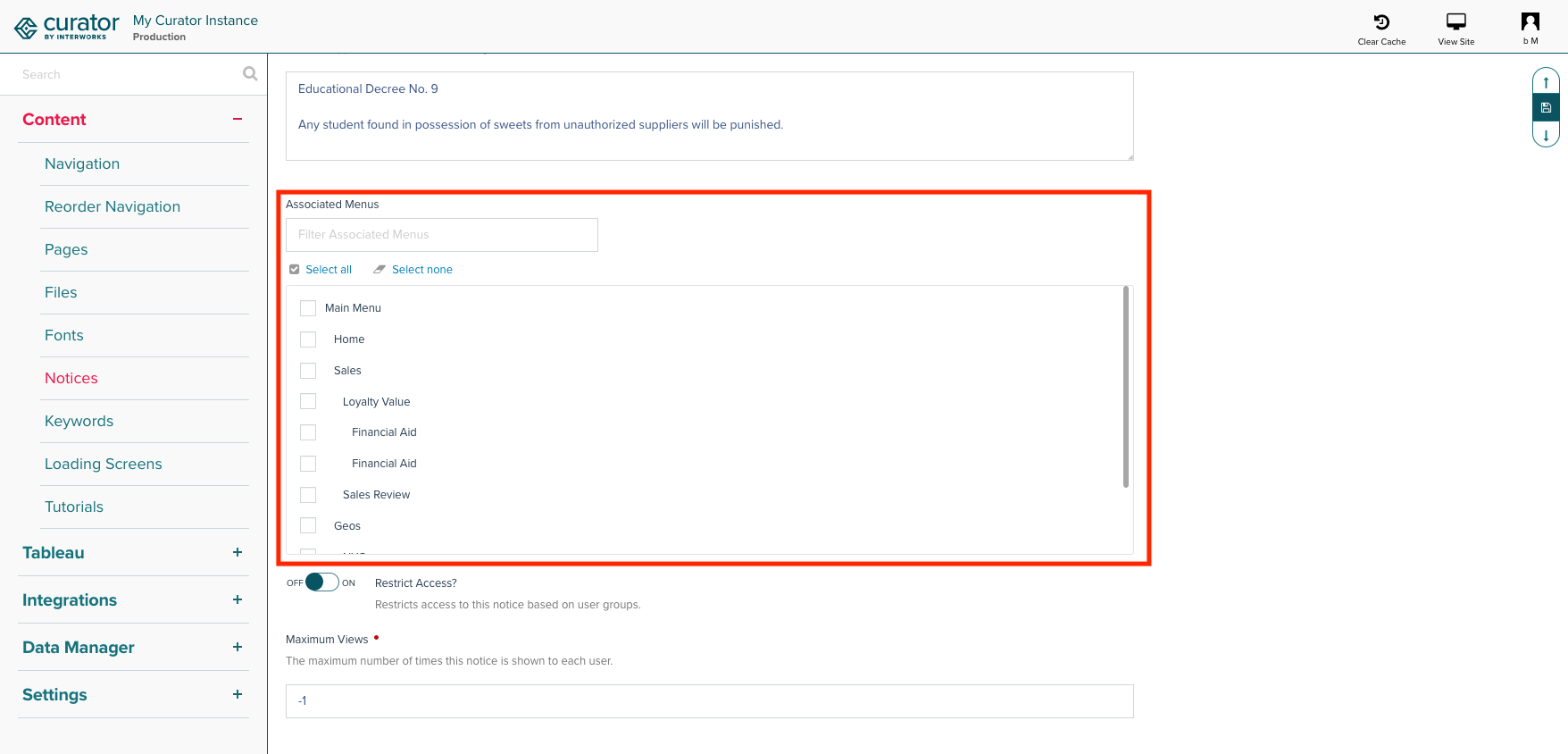Check the Main Menu checkbox
1568x754 pixels.
coord(308,308)
